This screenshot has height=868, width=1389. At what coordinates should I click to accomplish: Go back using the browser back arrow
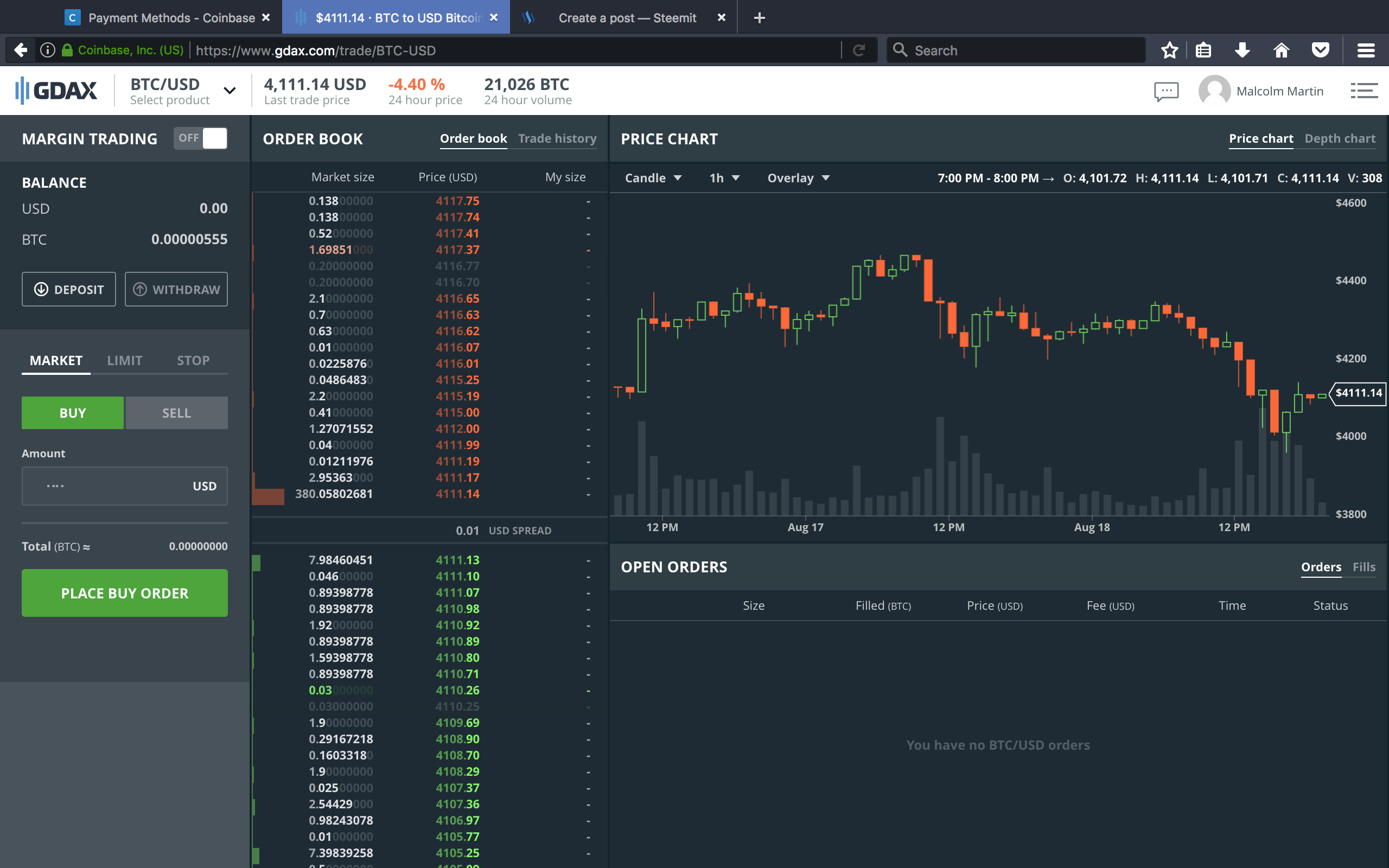click(21, 50)
